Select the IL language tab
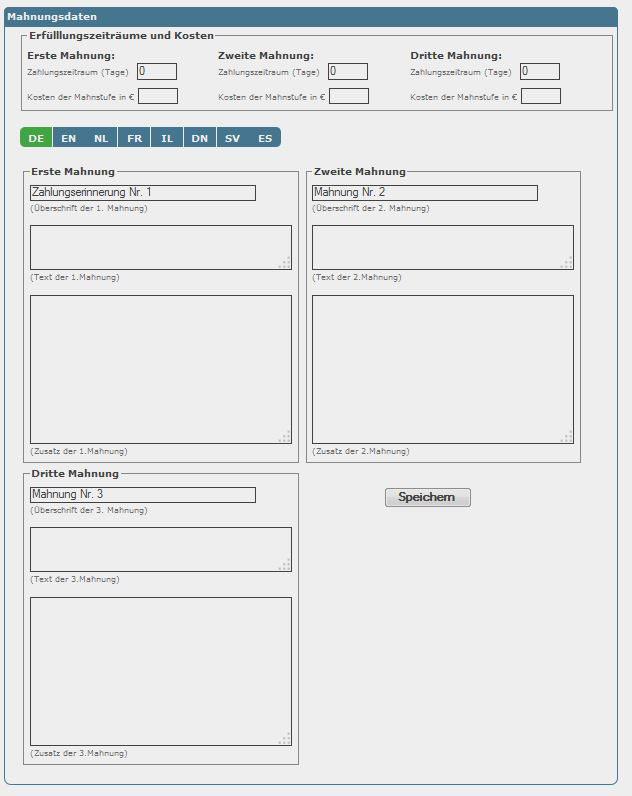The height and width of the screenshot is (796, 632). [167, 138]
